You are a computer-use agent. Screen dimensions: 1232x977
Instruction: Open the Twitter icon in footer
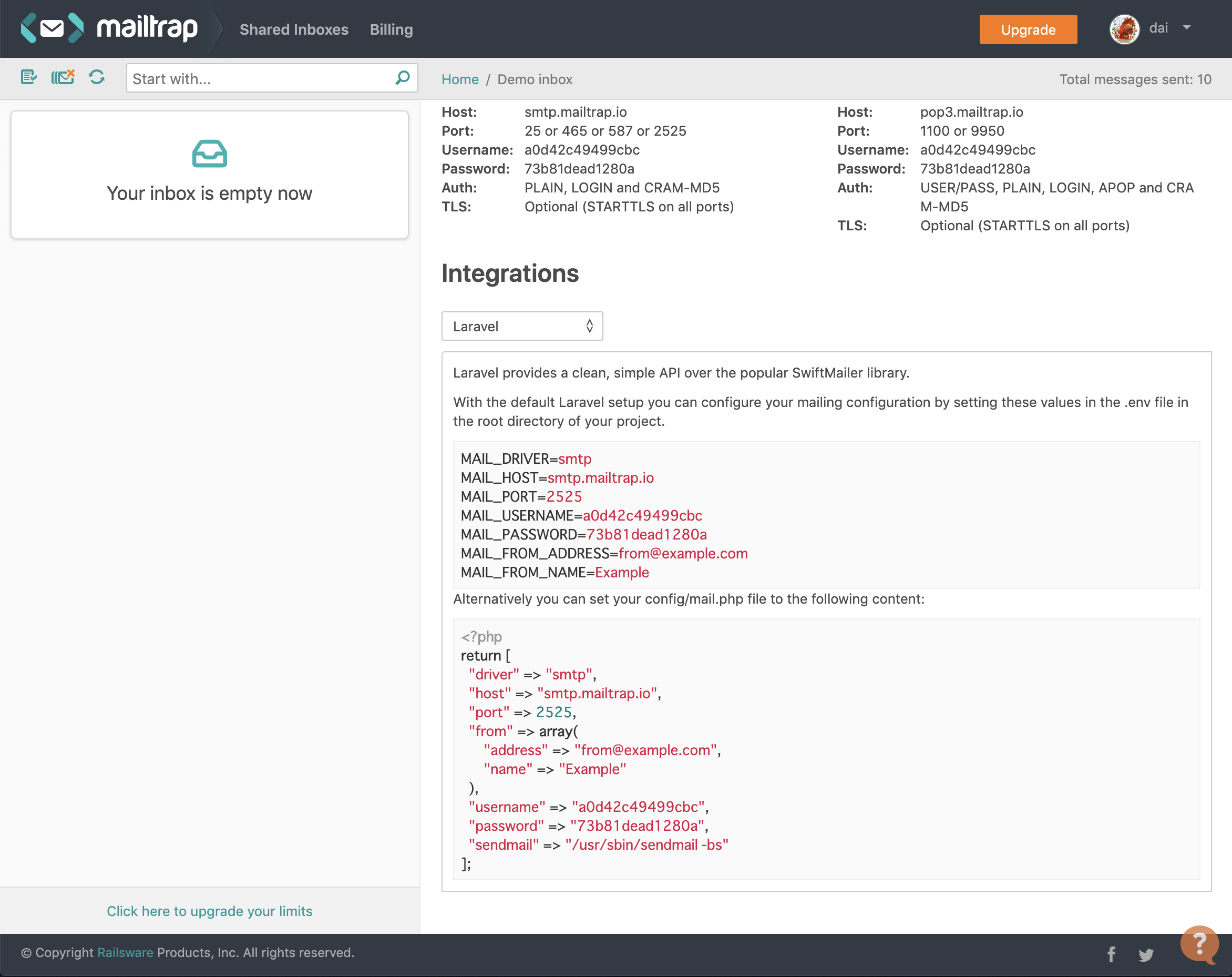(1146, 954)
